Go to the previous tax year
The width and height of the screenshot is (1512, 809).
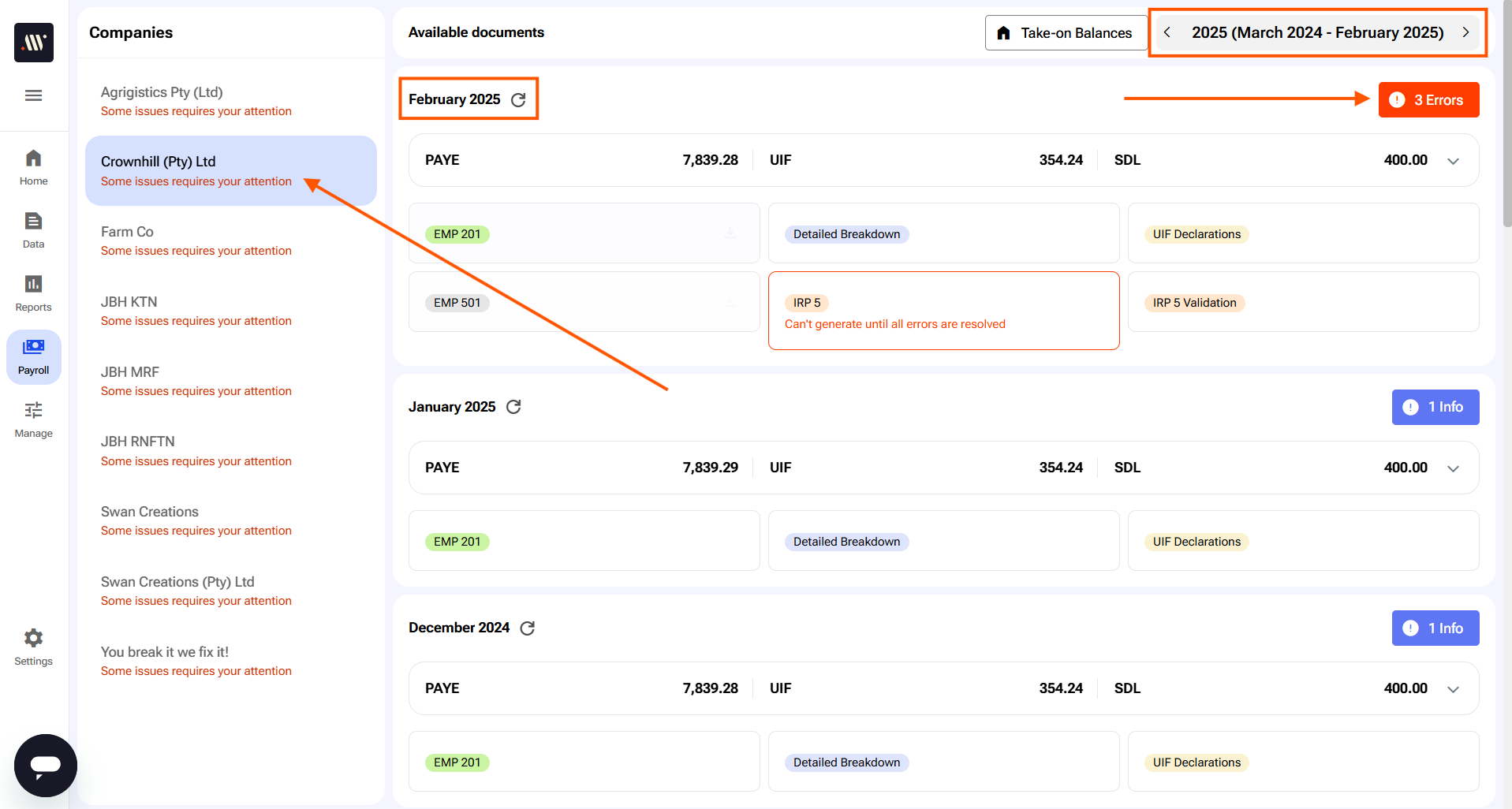(x=1167, y=32)
